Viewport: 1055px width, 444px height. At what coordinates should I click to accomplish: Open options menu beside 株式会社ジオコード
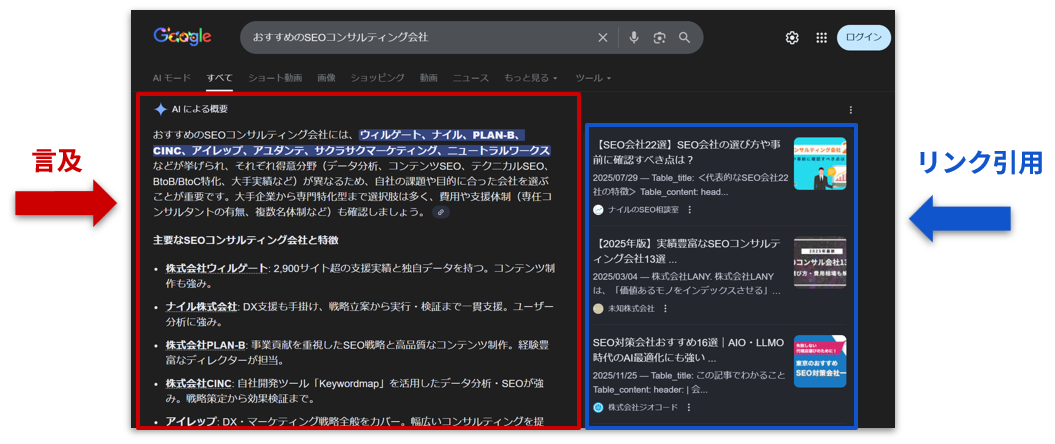[x=688, y=407]
